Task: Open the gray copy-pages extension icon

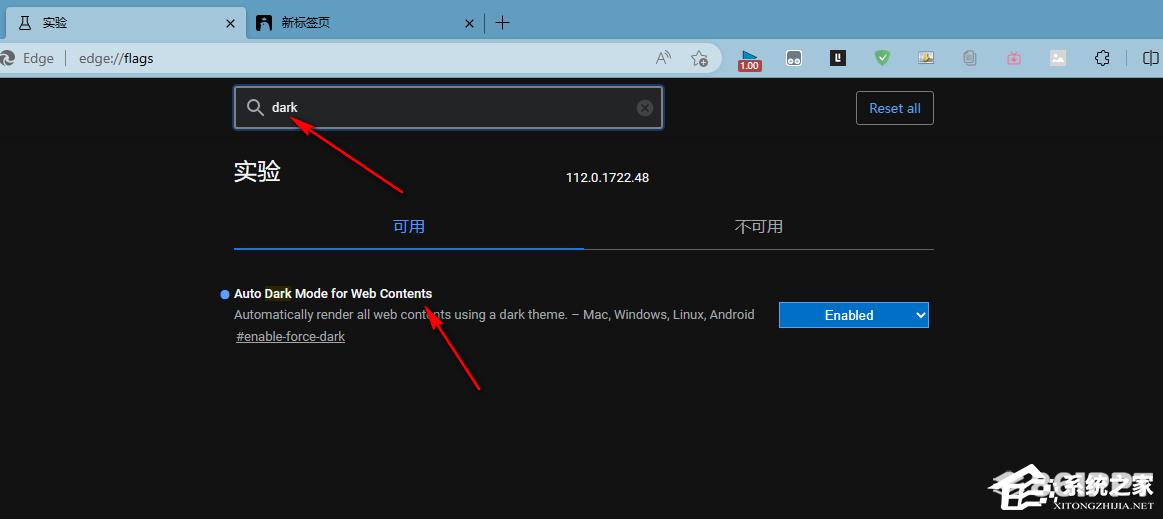Action: click(x=969, y=58)
